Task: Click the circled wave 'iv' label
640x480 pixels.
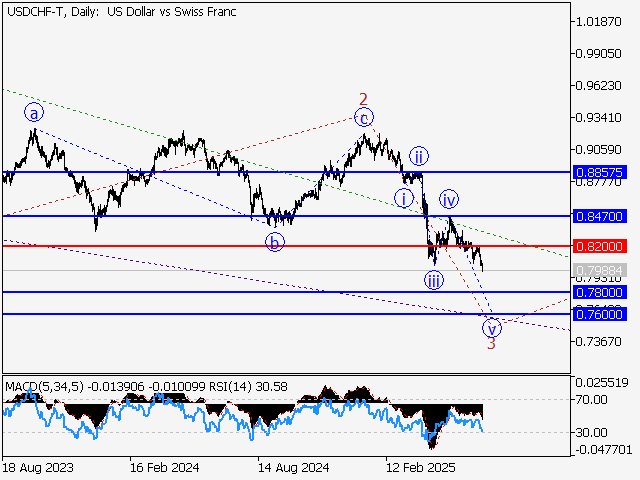Action: (449, 198)
